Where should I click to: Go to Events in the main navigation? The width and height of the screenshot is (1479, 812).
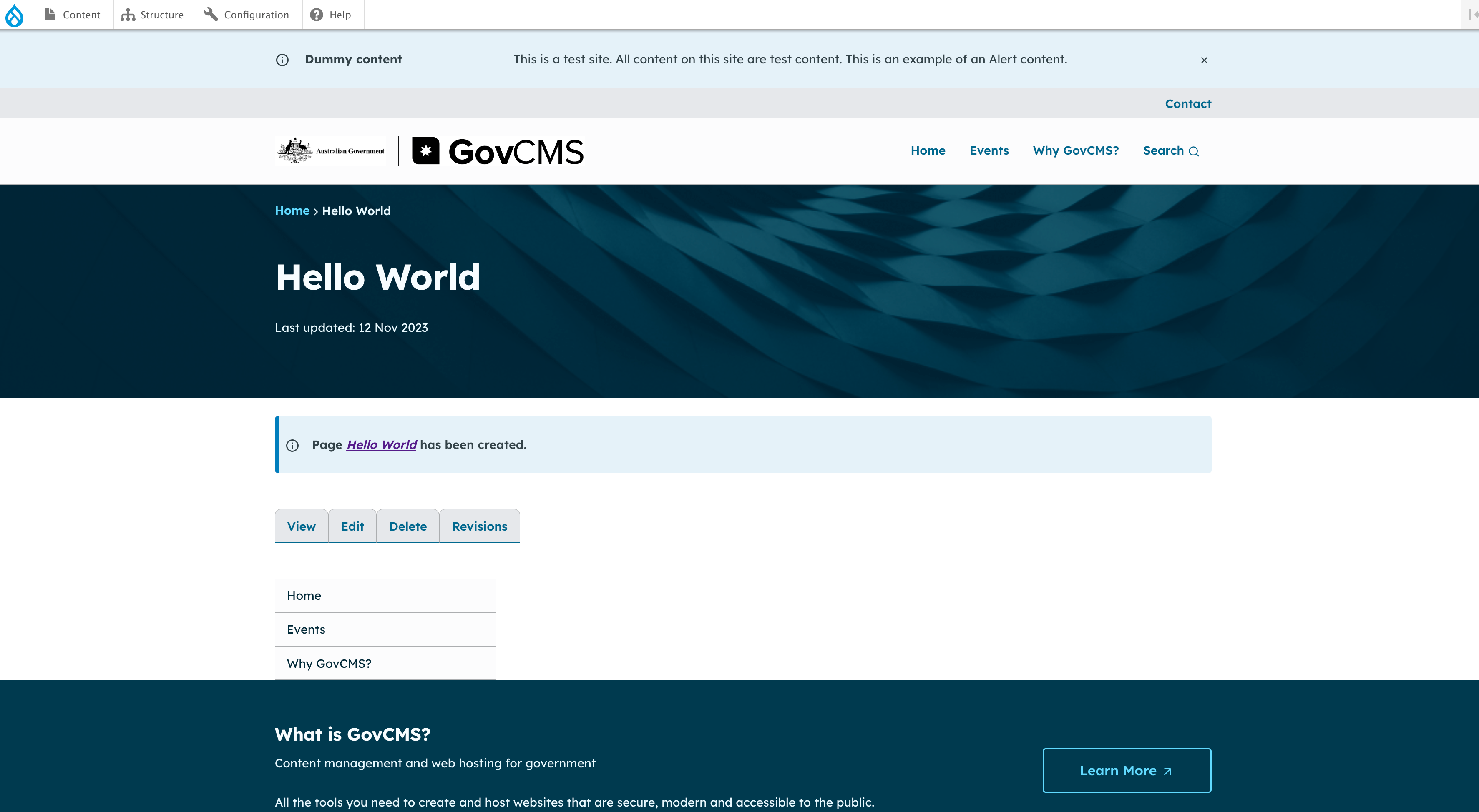(x=989, y=150)
